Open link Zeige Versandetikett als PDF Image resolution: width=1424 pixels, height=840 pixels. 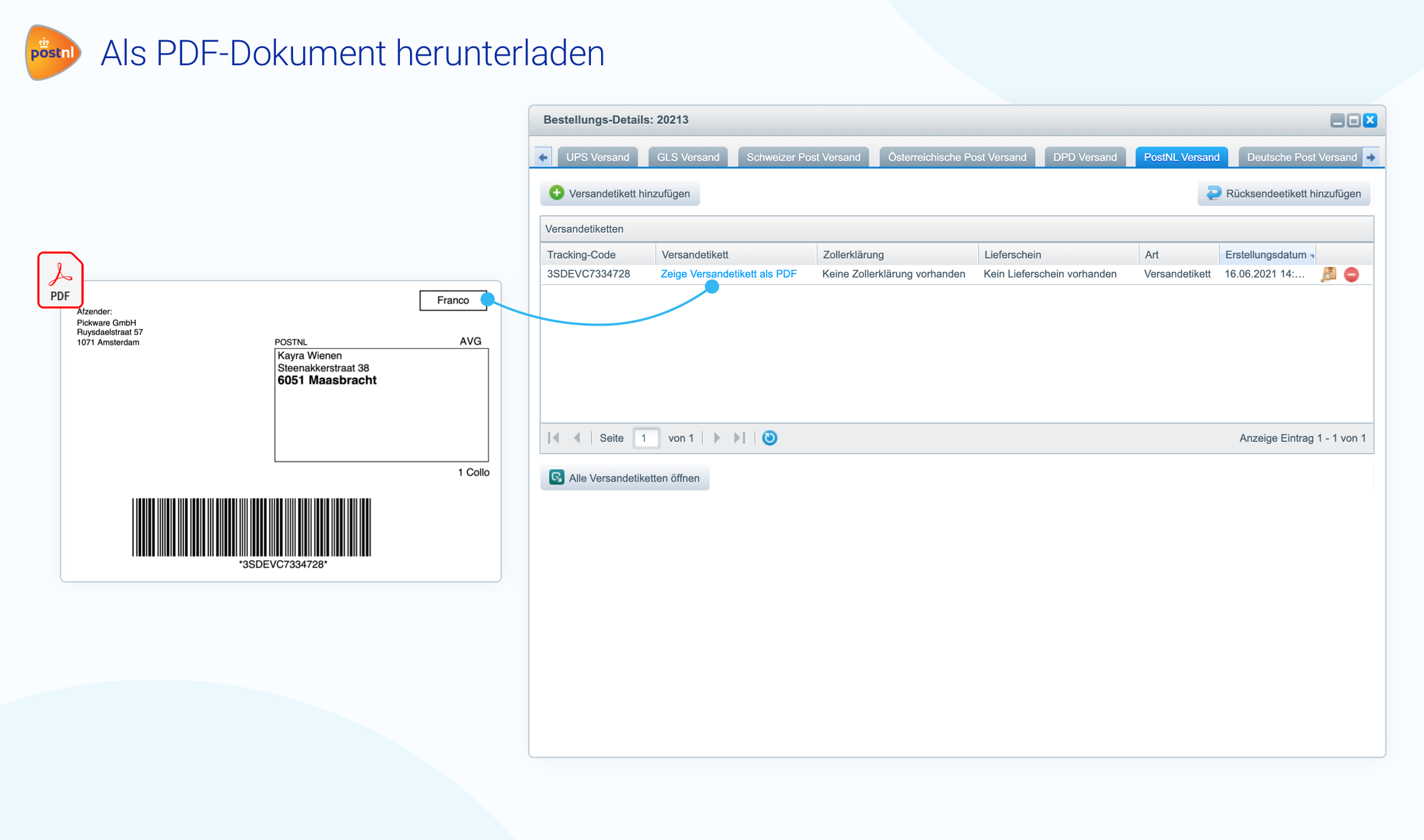[728, 274]
